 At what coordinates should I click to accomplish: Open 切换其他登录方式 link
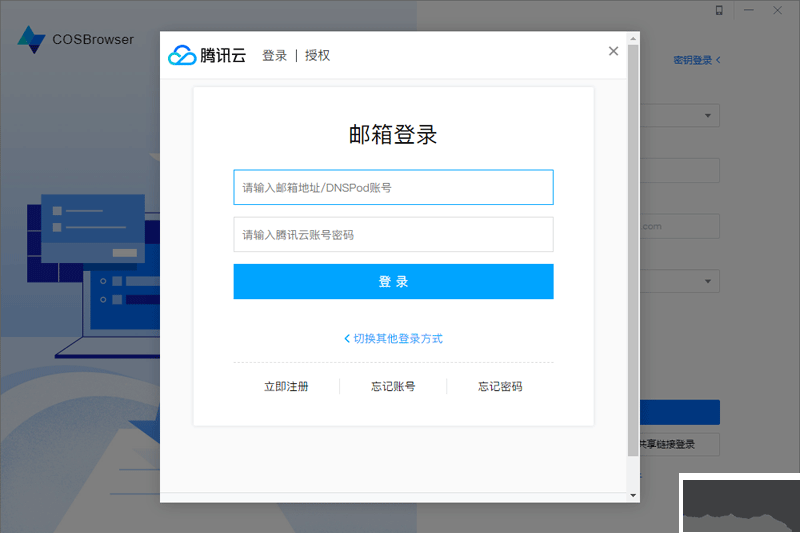tap(393, 339)
